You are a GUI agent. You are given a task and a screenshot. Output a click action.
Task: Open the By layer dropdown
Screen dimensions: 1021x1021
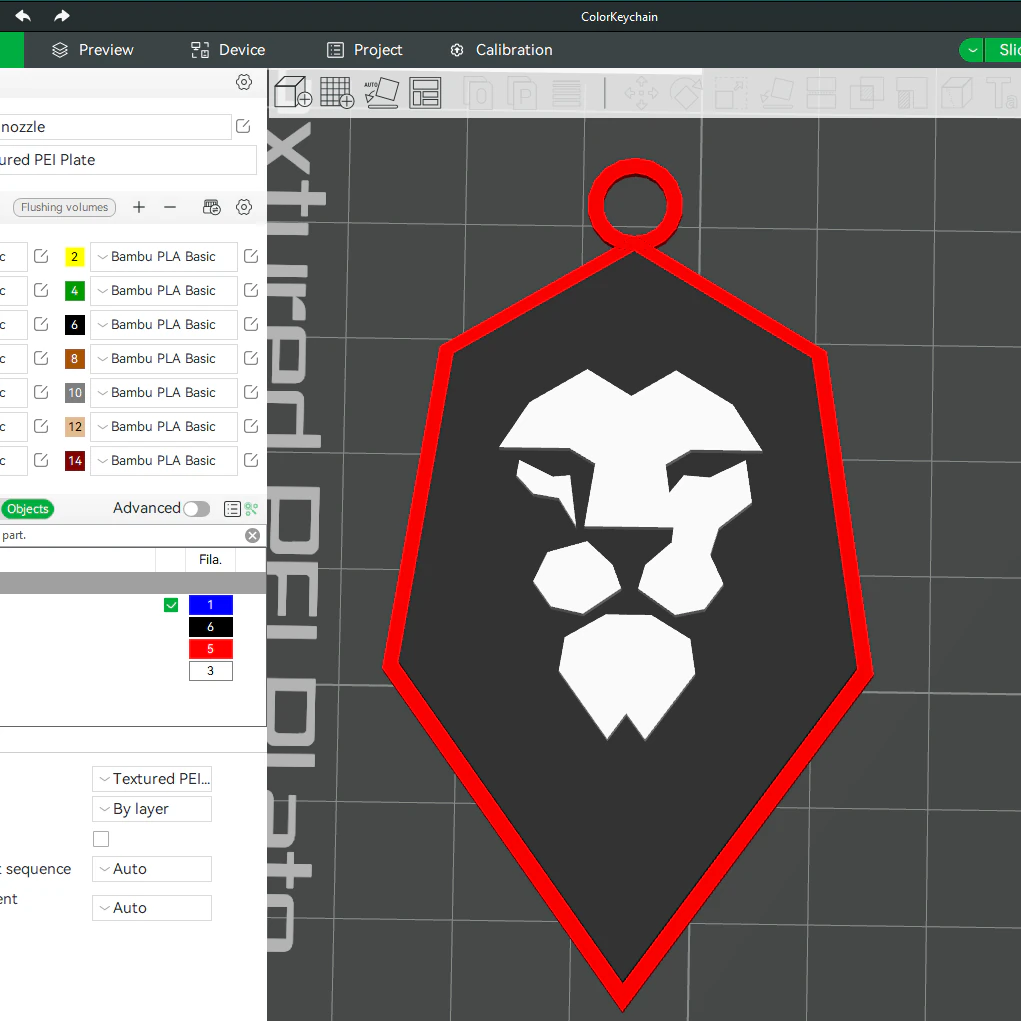pyautogui.click(x=152, y=809)
